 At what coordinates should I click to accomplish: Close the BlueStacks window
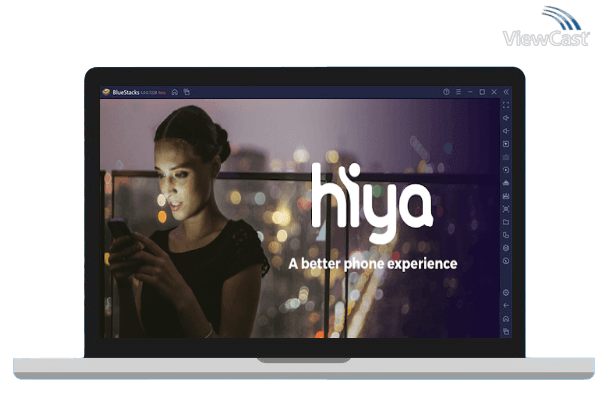[x=494, y=92]
